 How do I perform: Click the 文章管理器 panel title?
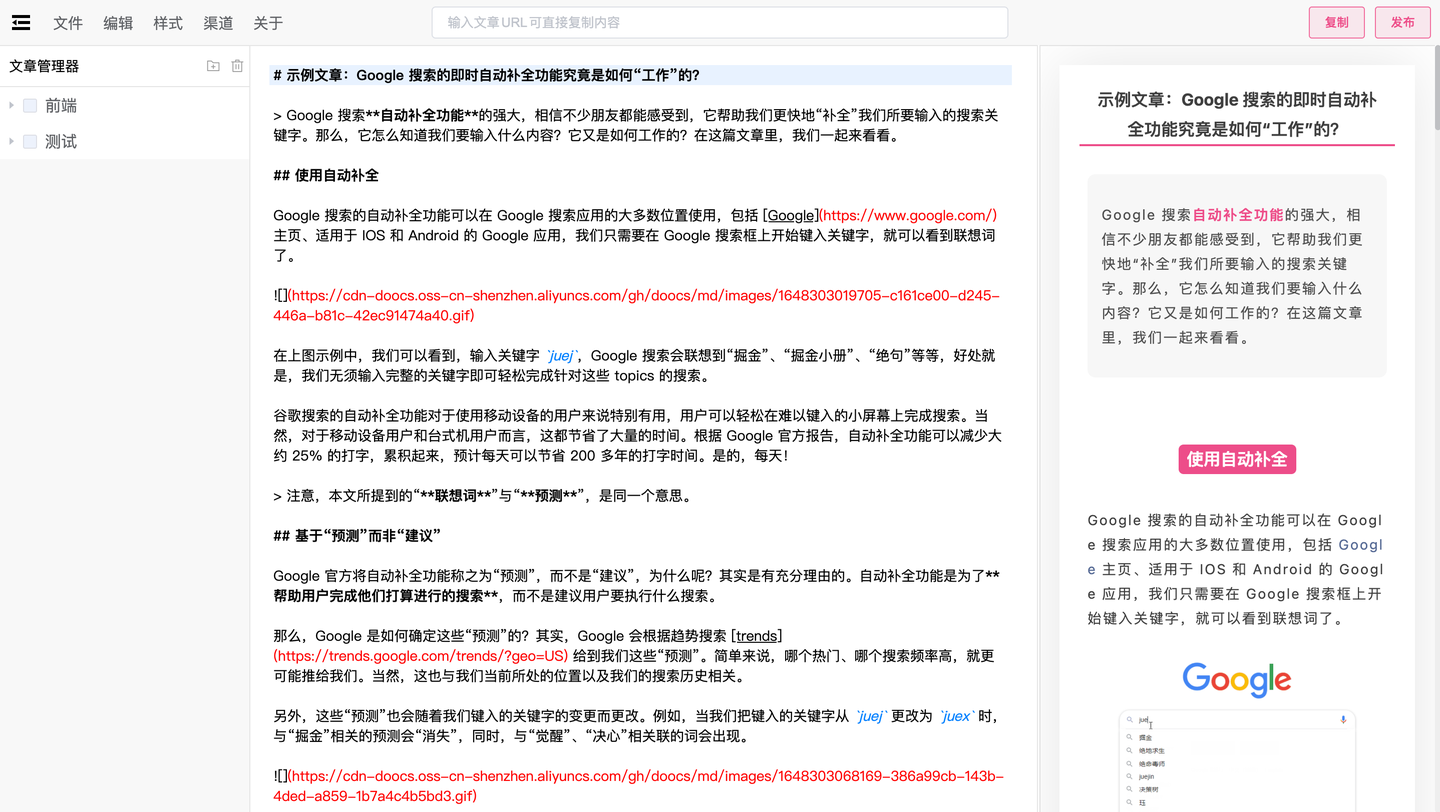coord(44,66)
